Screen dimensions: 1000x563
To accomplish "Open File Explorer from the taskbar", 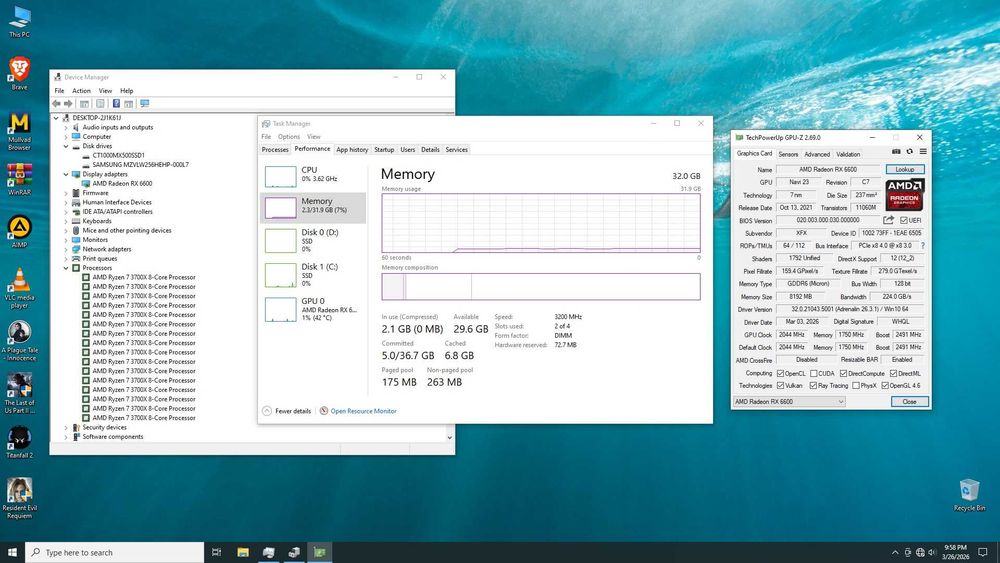I will (243, 552).
